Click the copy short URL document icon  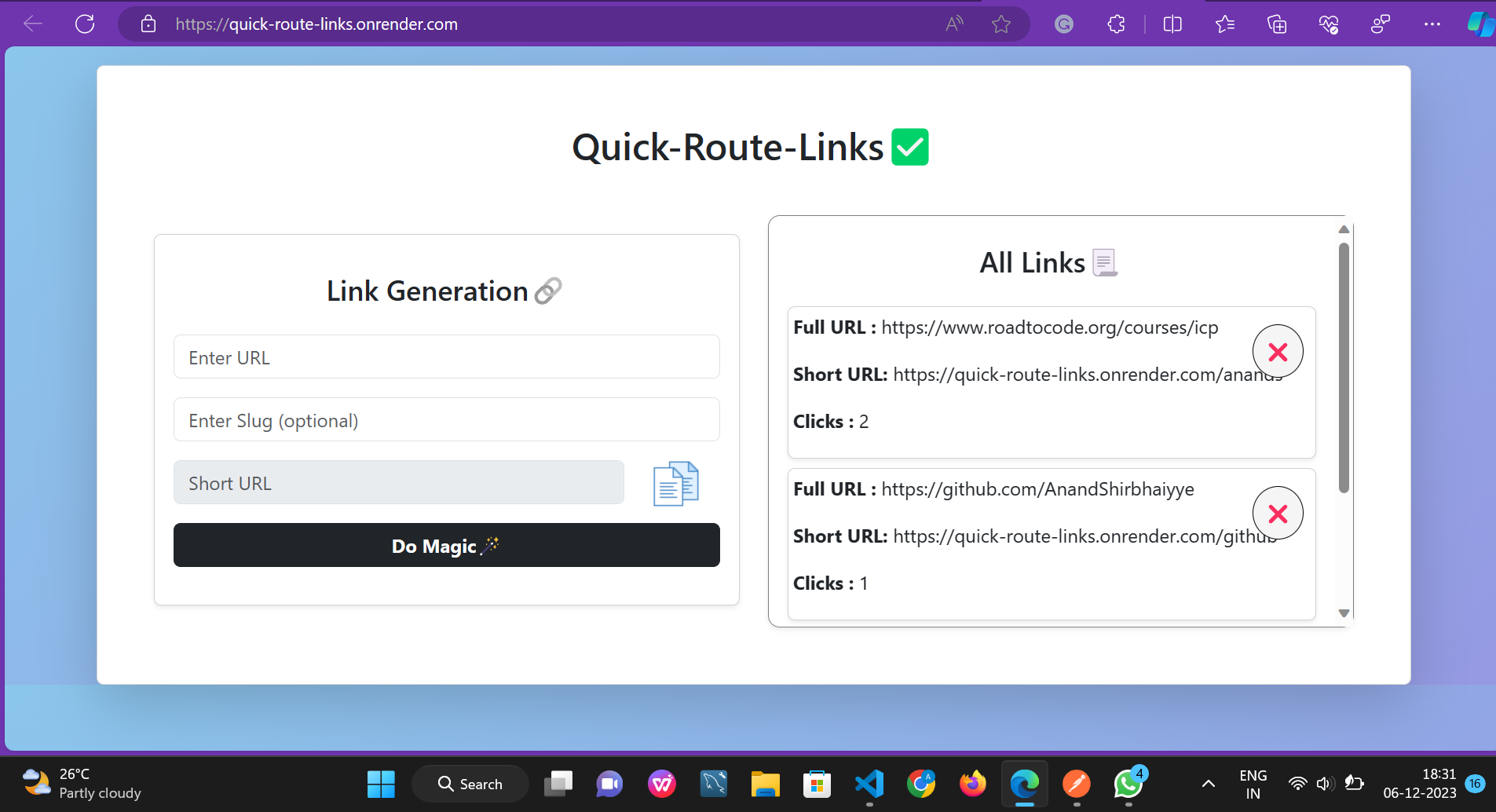pyautogui.click(x=676, y=484)
